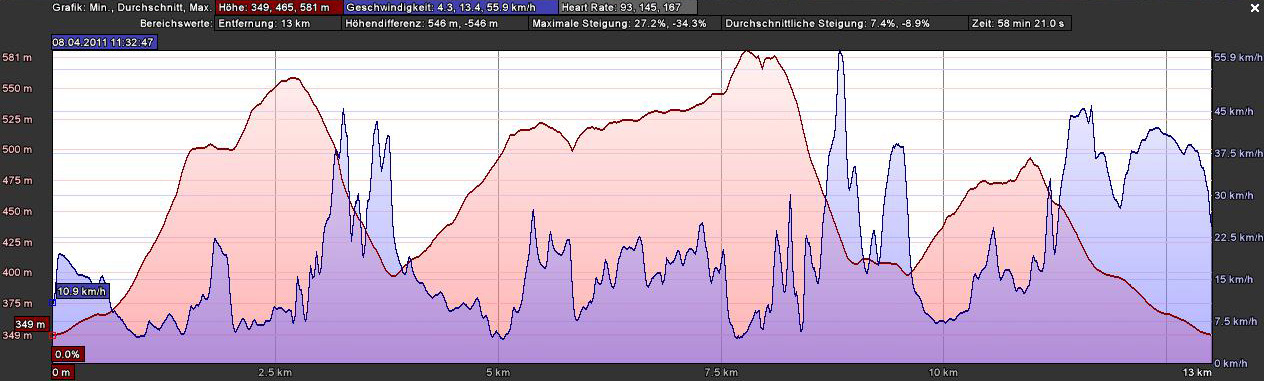Click the 37.5 km/h speed axis label
This screenshot has height=381, width=1264.
tap(1238, 154)
